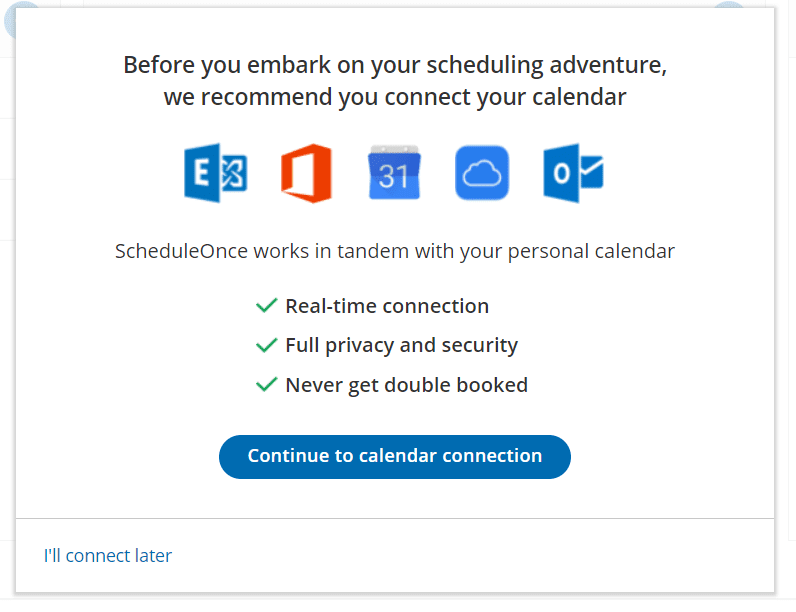Continue to calendar connection

pos(395,457)
